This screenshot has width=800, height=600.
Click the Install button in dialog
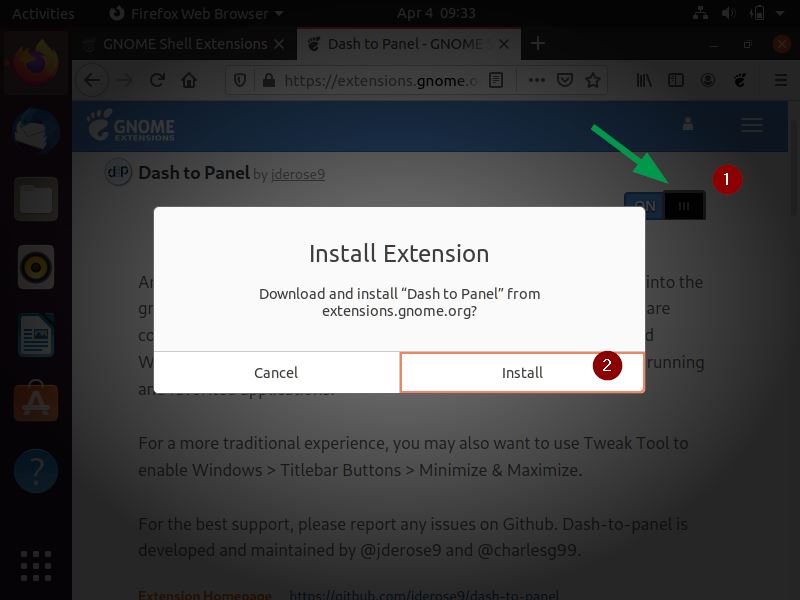pyautogui.click(x=522, y=372)
